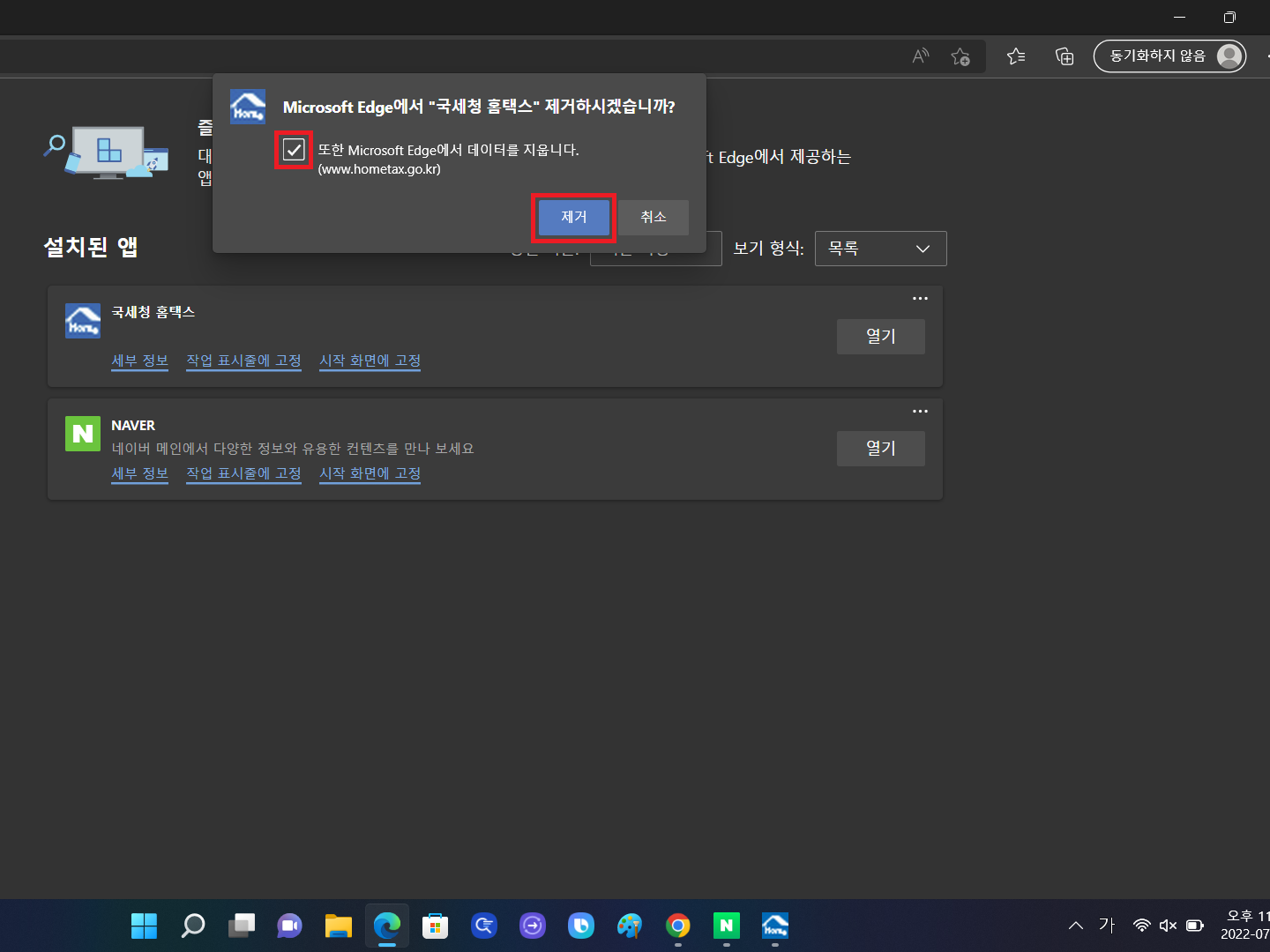Screen dimensions: 1270x952
Task: Open the NAVER app on taskbar
Action: click(x=726, y=926)
